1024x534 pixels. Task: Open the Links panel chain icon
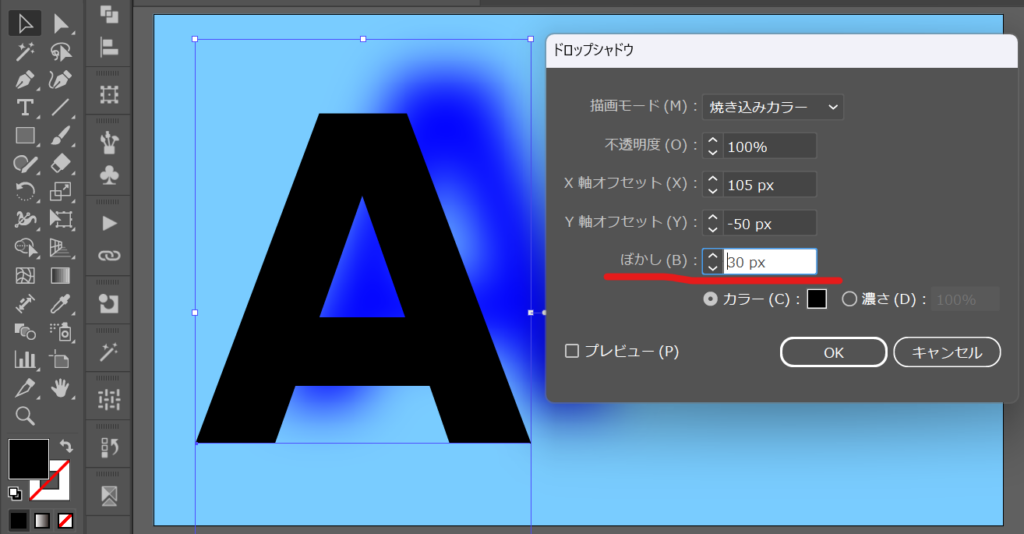[109, 255]
